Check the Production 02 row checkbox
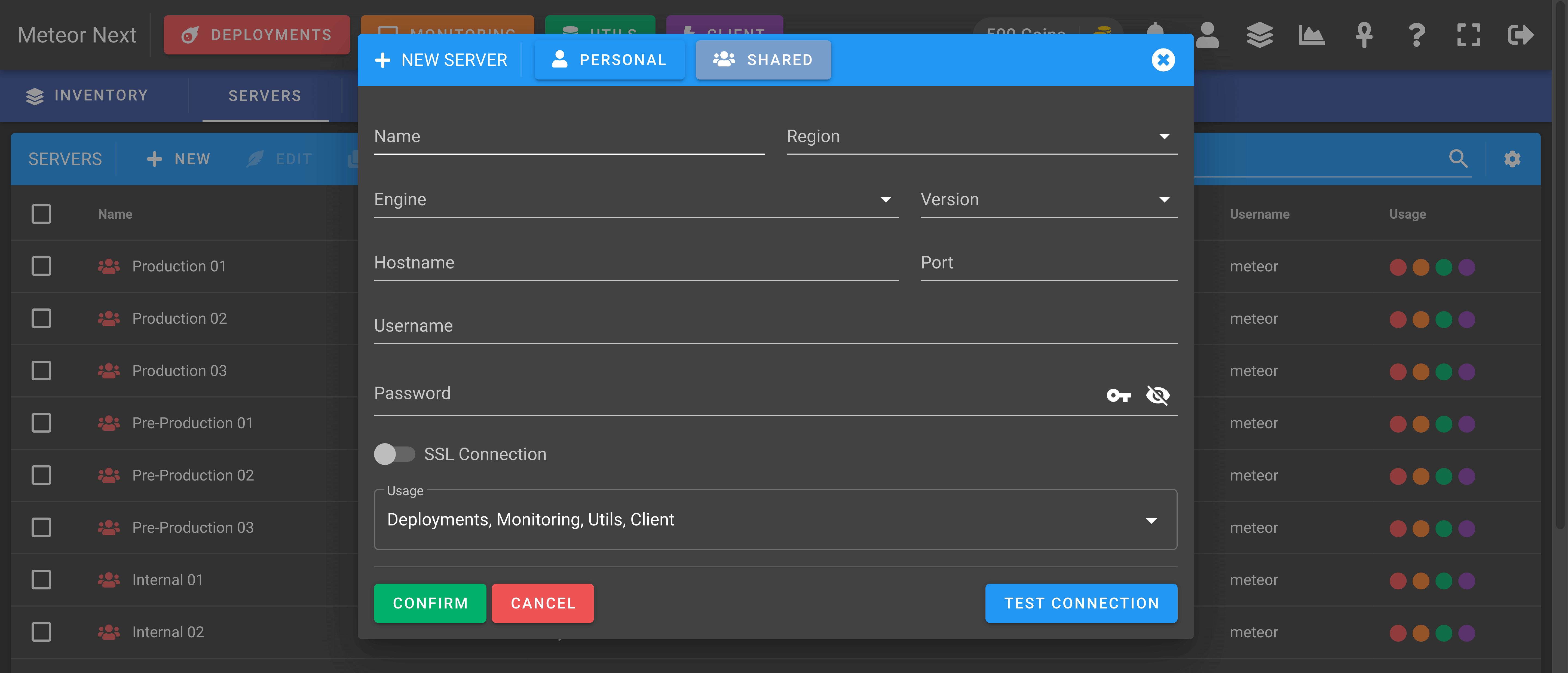 click(x=41, y=318)
